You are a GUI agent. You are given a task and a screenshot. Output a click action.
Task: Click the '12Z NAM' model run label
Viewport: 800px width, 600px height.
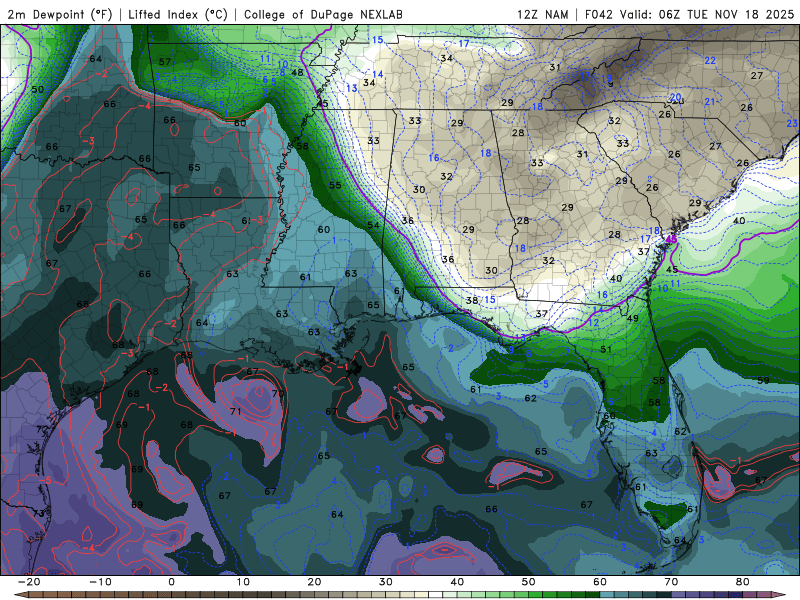pos(542,14)
